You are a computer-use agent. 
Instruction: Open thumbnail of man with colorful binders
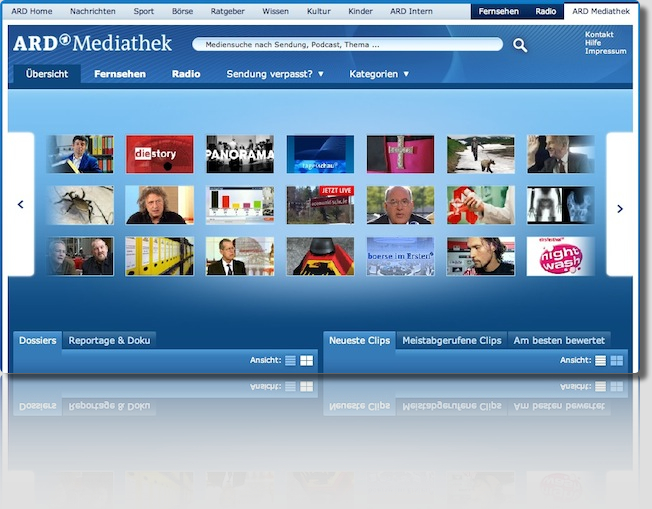pyautogui.click(x=80, y=154)
